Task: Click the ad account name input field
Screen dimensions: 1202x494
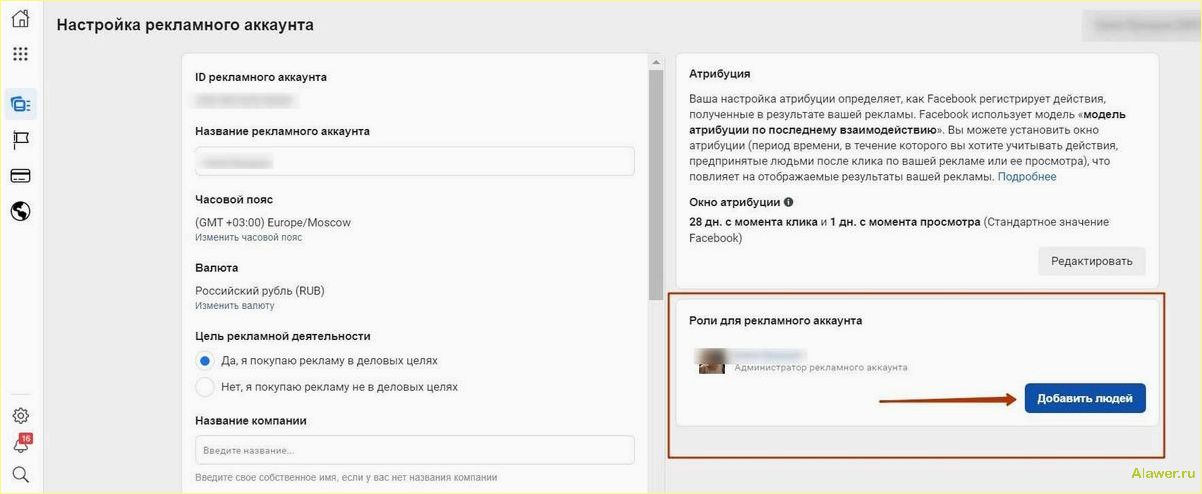Action: click(415, 162)
